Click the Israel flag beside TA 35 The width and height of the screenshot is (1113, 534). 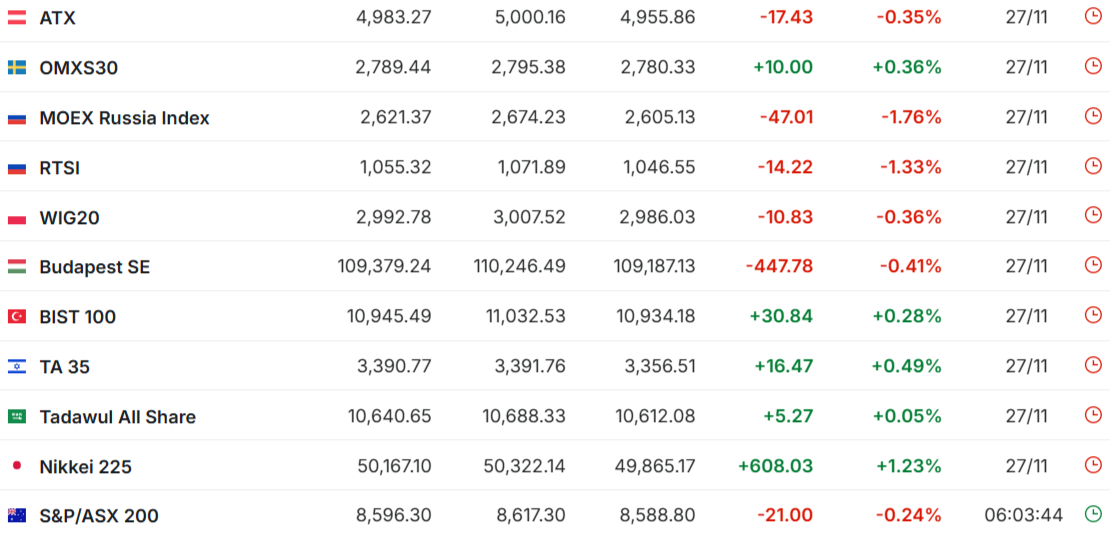click(x=17, y=367)
